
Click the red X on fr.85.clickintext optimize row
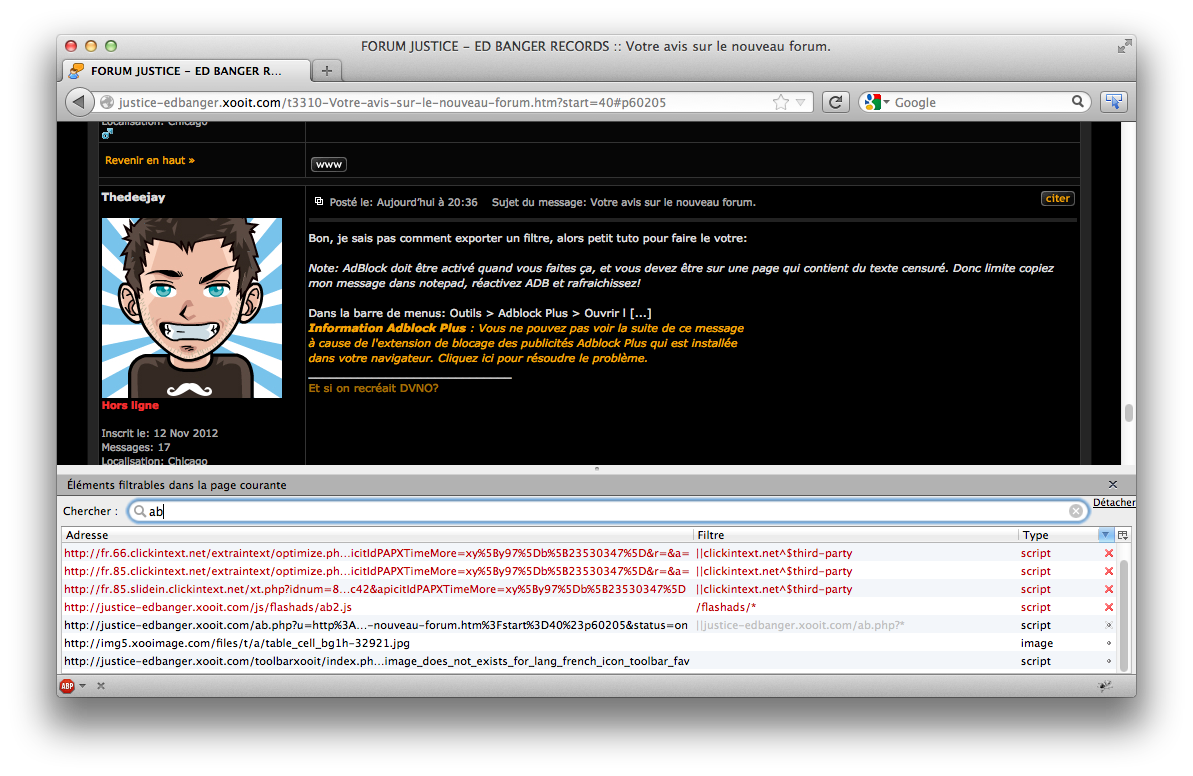[1109, 571]
